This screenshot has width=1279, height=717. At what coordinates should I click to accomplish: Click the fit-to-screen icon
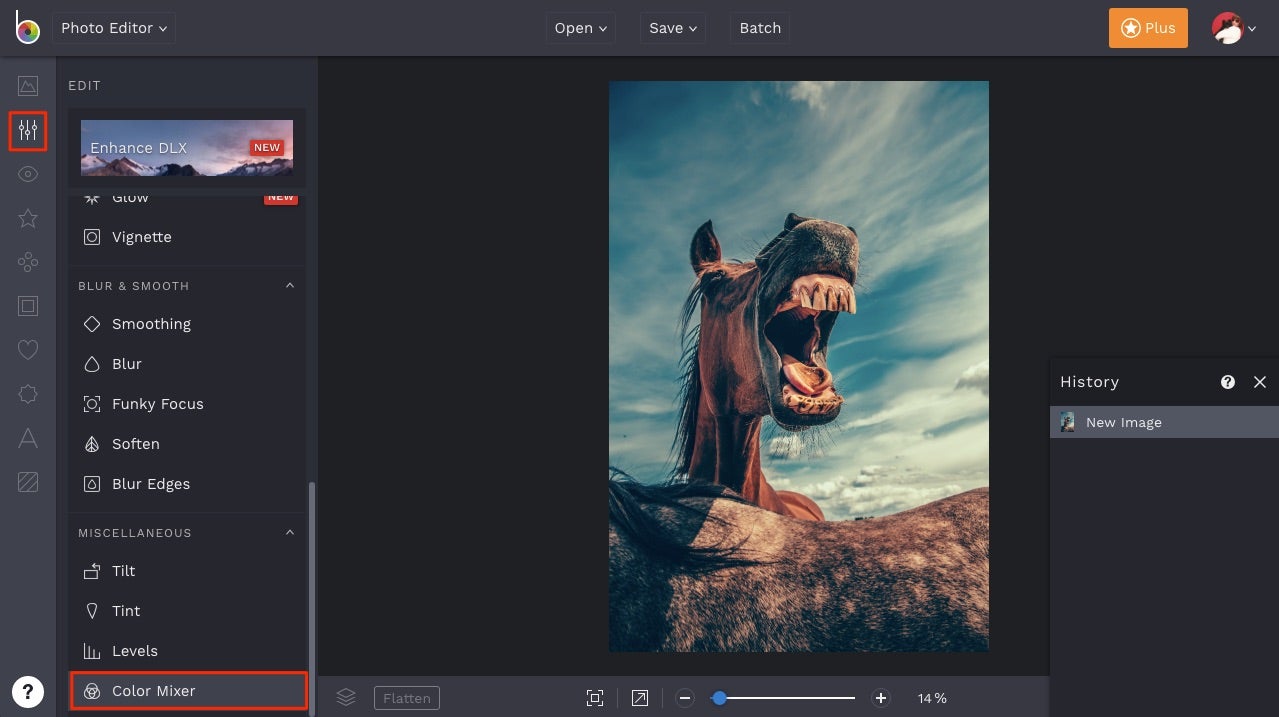click(x=595, y=697)
